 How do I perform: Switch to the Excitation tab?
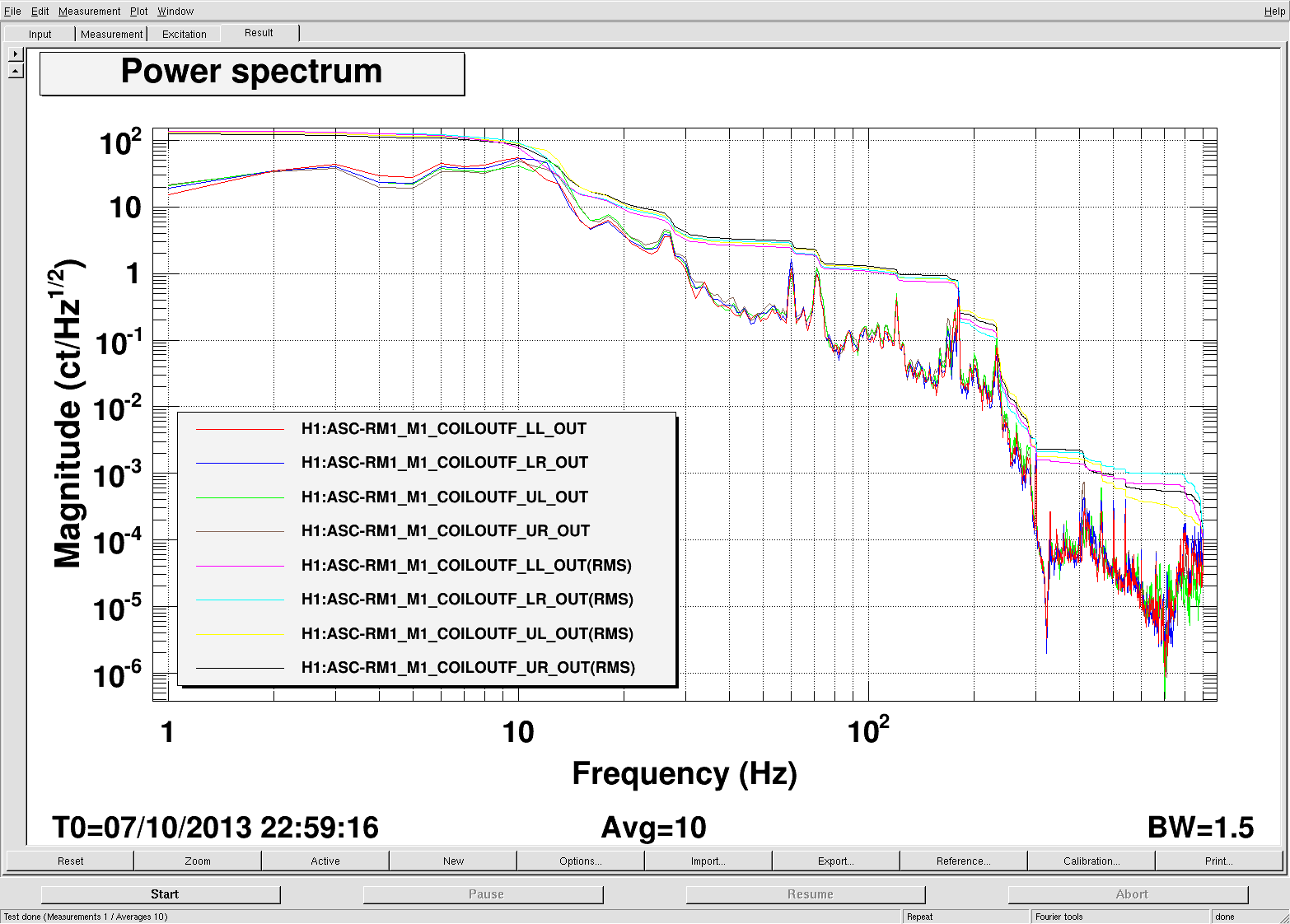point(184,35)
